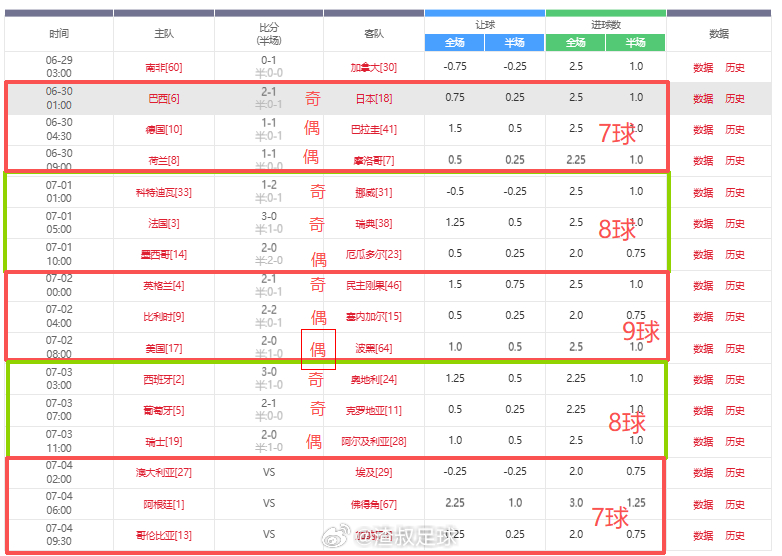
Task: Click 数据 link in 科特迪瓦 vs 挪威 row
Action: (x=703, y=192)
